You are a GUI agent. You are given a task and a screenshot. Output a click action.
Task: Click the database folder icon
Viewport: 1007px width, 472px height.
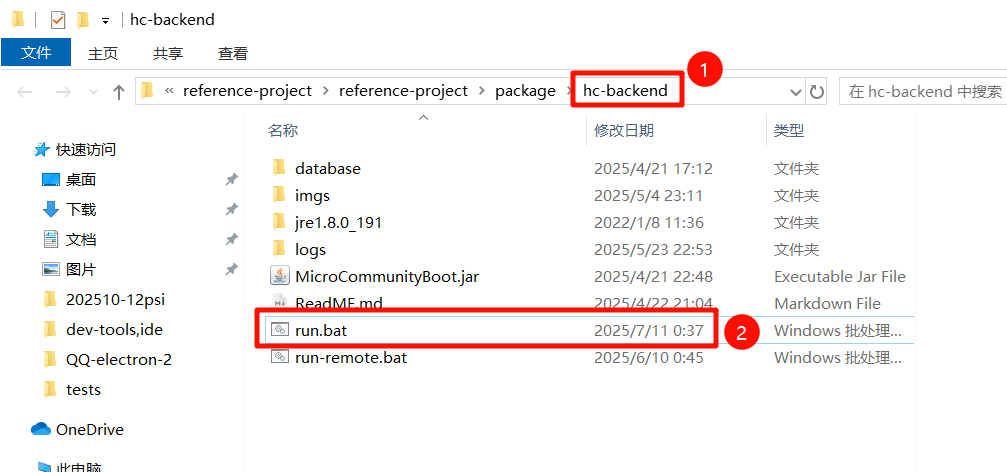[x=279, y=169]
